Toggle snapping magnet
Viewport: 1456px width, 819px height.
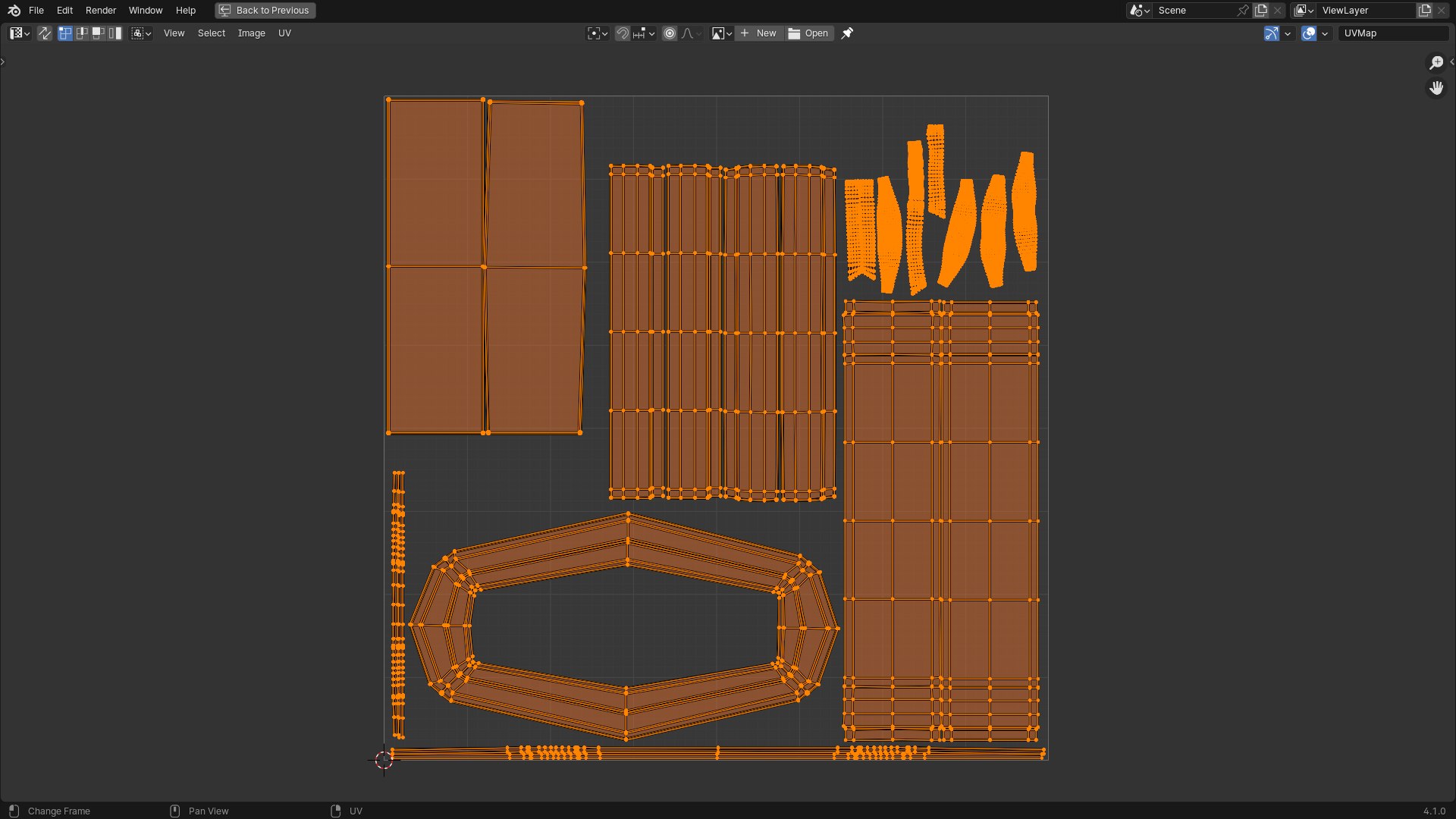coord(623,33)
